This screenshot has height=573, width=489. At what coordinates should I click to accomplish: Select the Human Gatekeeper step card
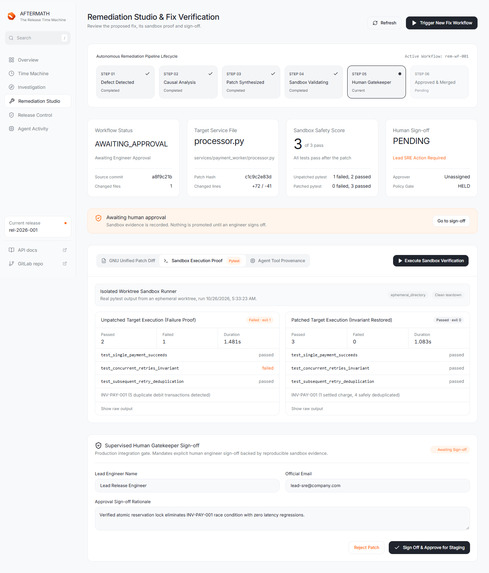click(376, 82)
